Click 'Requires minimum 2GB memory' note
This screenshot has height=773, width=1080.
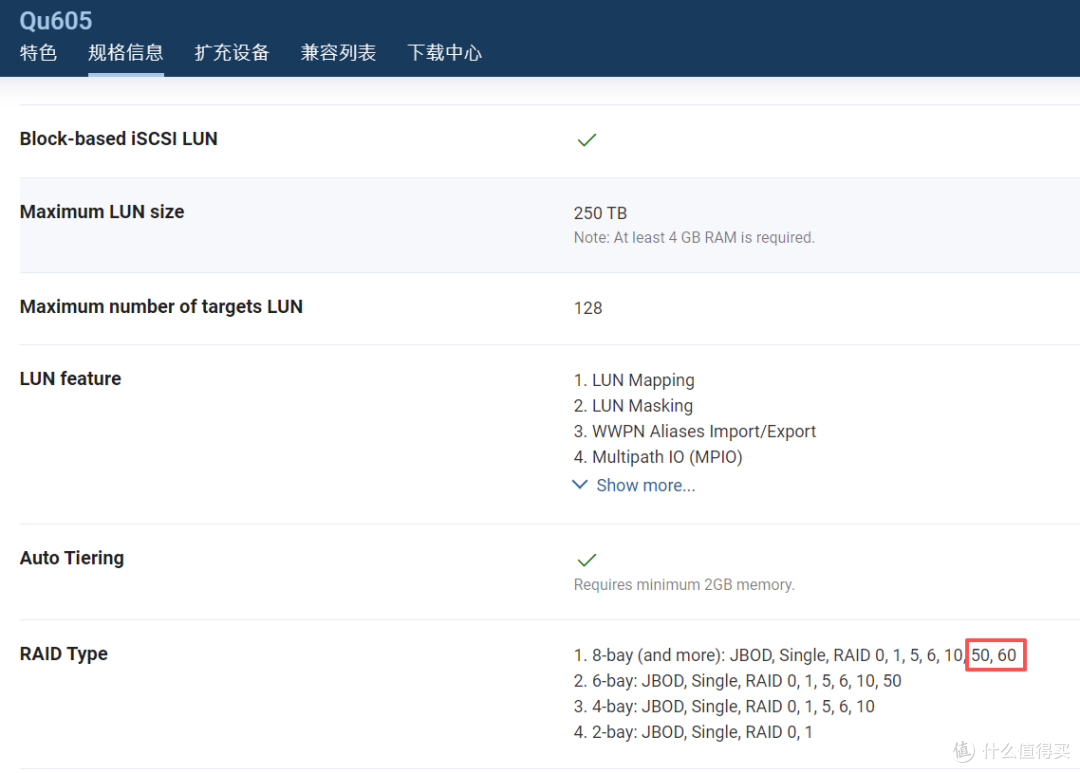(684, 585)
